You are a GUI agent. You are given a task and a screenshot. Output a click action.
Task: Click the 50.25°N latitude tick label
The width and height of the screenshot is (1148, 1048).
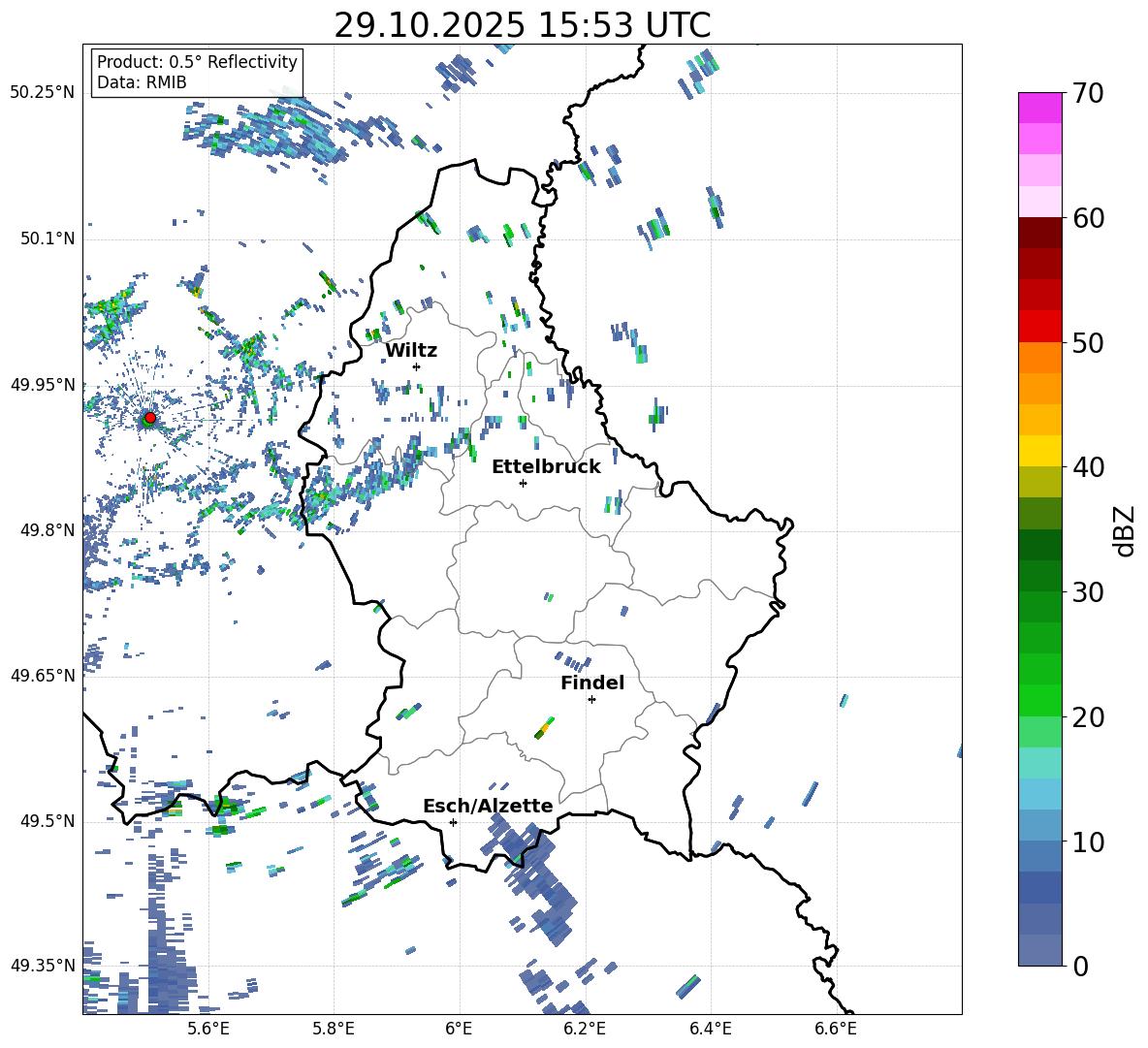click(43, 93)
